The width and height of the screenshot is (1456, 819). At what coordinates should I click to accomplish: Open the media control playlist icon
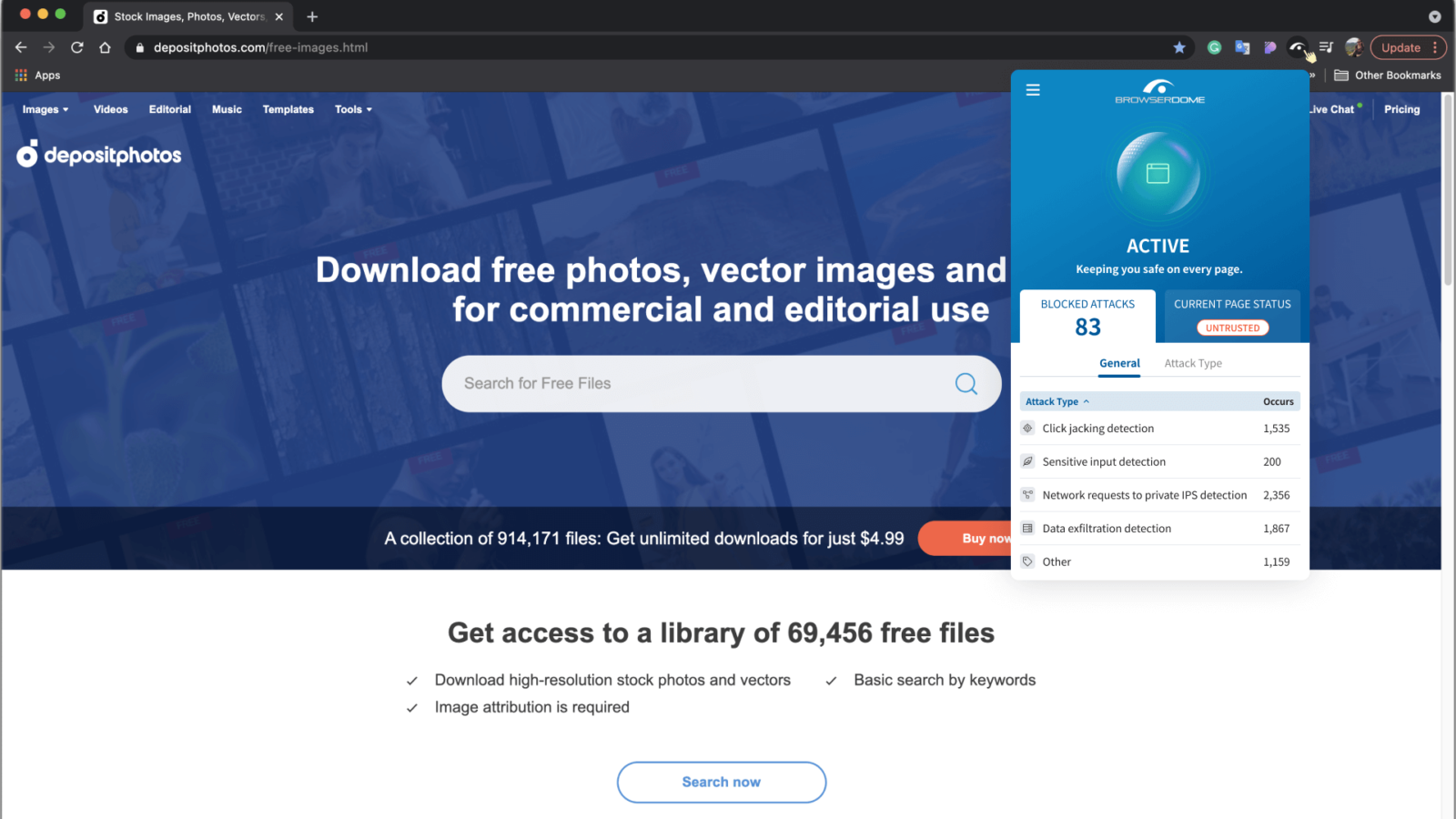(1326, 47)
